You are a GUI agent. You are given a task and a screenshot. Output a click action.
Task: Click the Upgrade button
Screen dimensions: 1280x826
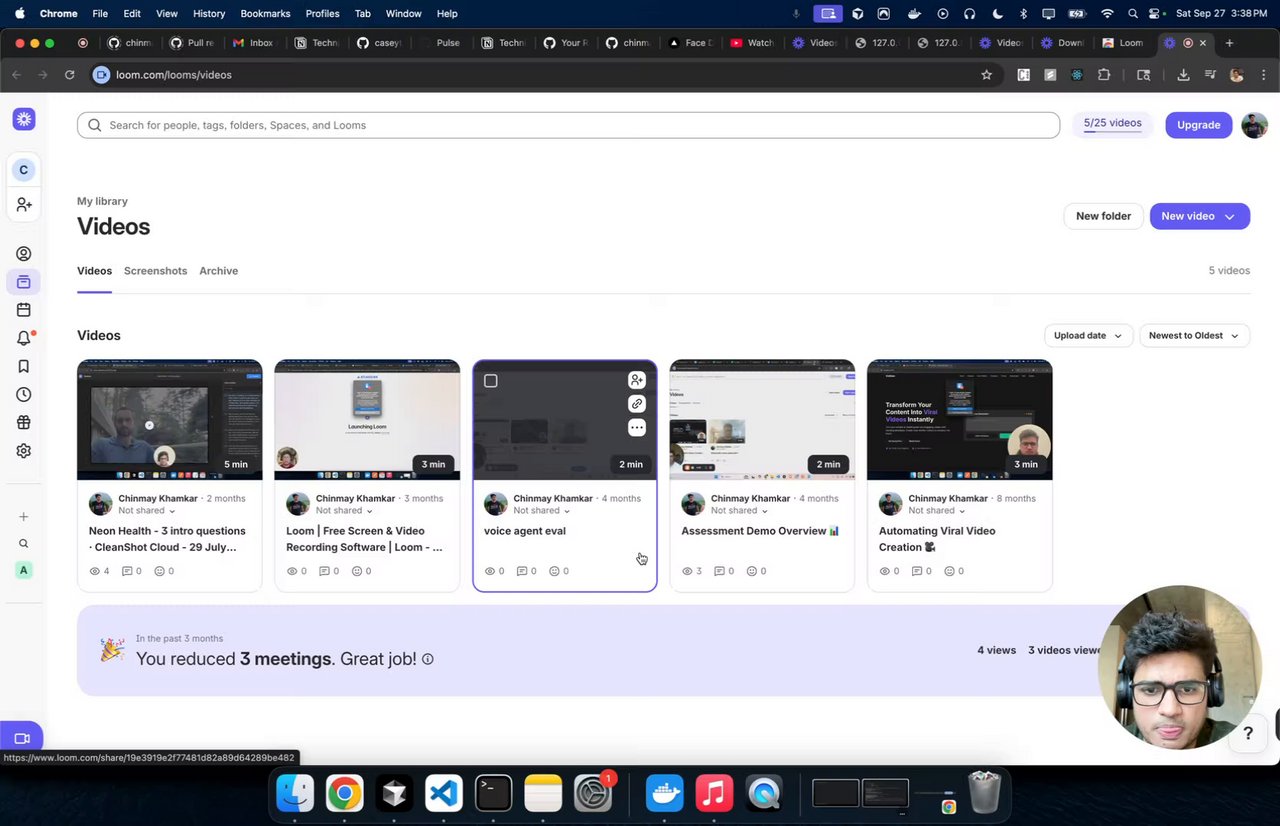[x=1198, y=125]
